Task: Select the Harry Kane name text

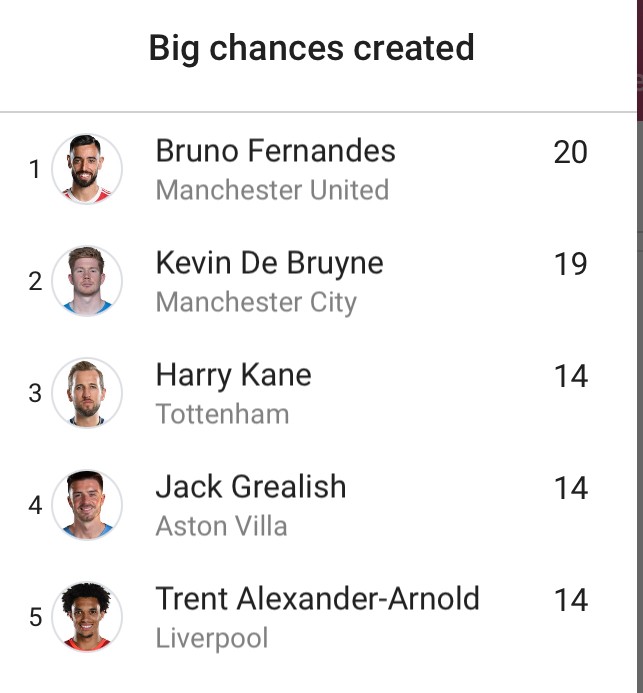Action: (x=233, y=375)
